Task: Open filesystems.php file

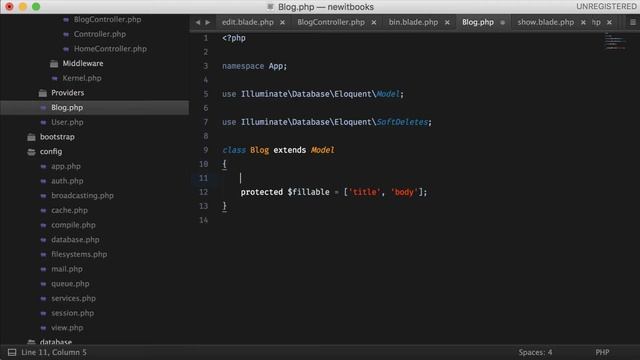Action: click(x=79, y=255)
